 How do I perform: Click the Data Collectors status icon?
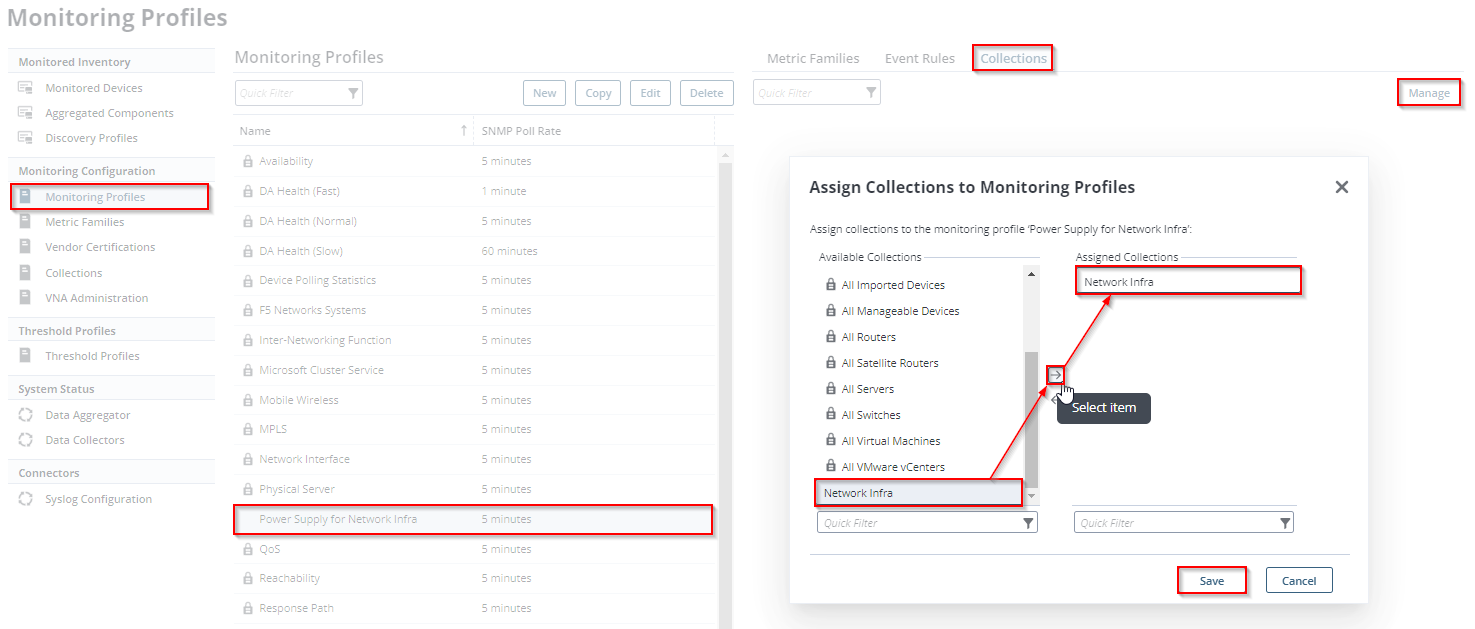[x=26, y=440]
